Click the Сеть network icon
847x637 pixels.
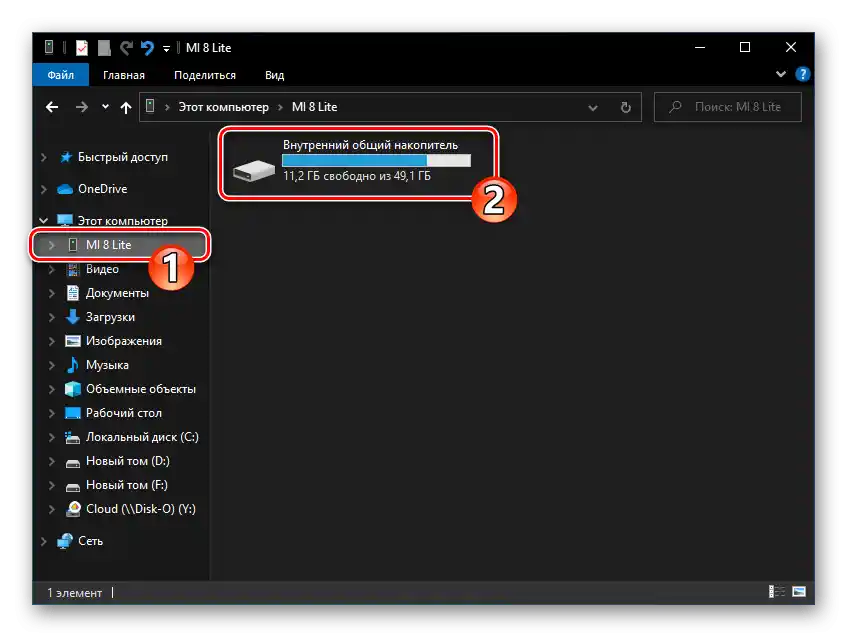[65, 541]
